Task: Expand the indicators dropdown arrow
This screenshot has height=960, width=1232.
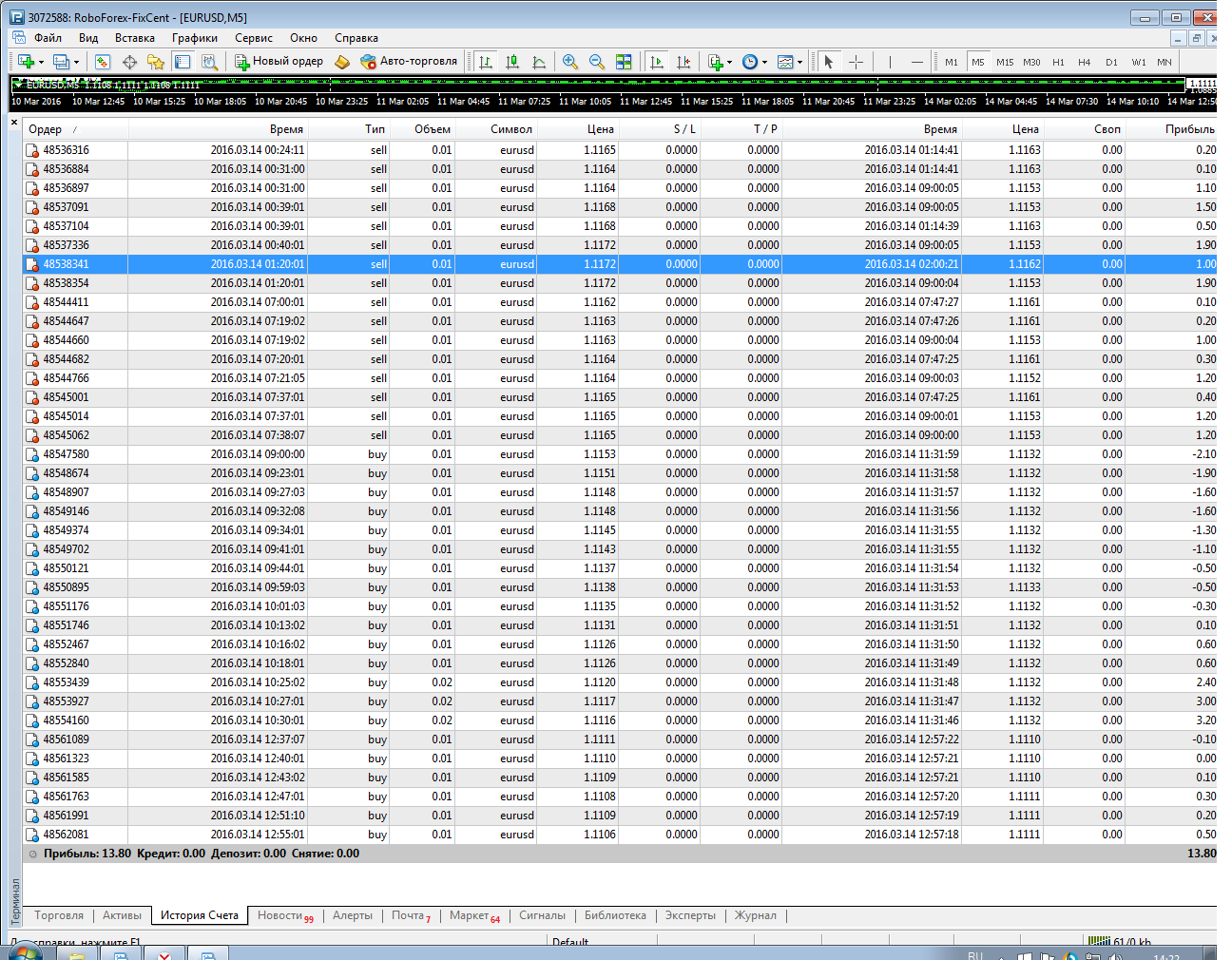Action: click(729, 63)
